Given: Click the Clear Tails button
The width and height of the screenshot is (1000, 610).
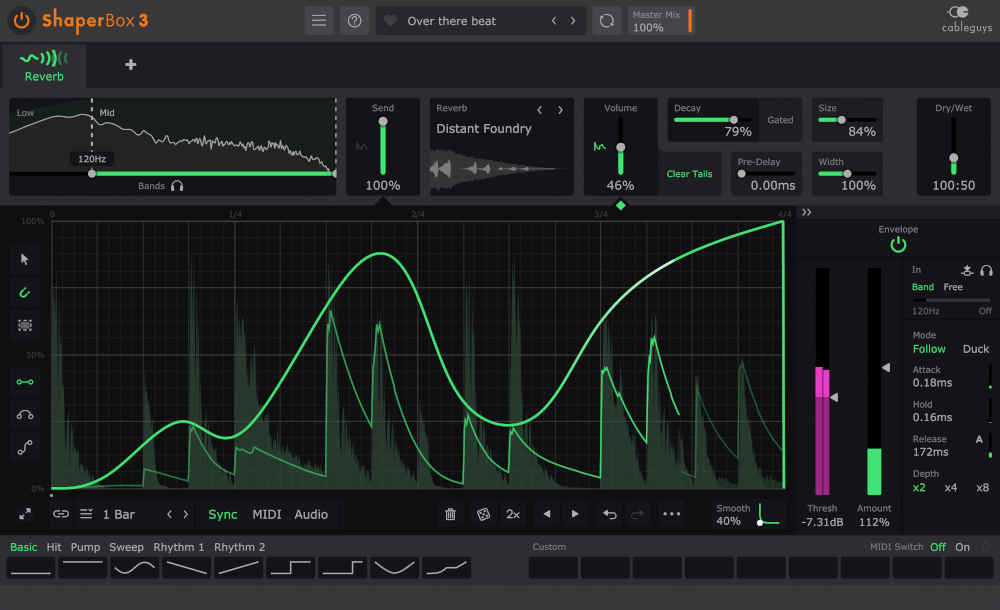Looking at the screenshot, I should tap(689, 174).
